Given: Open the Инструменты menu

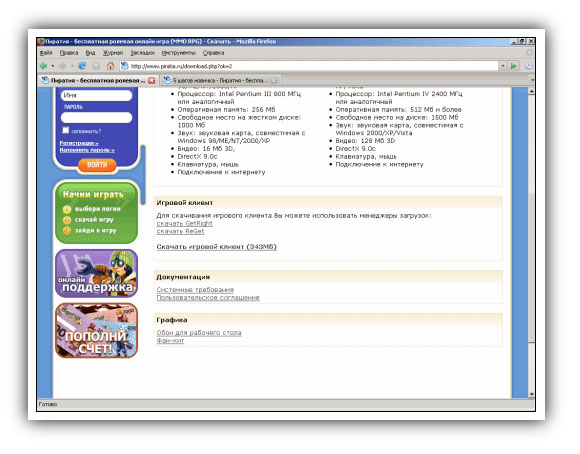Looking at the screenshot, I should pyautogui.click(x=178, y=53).
